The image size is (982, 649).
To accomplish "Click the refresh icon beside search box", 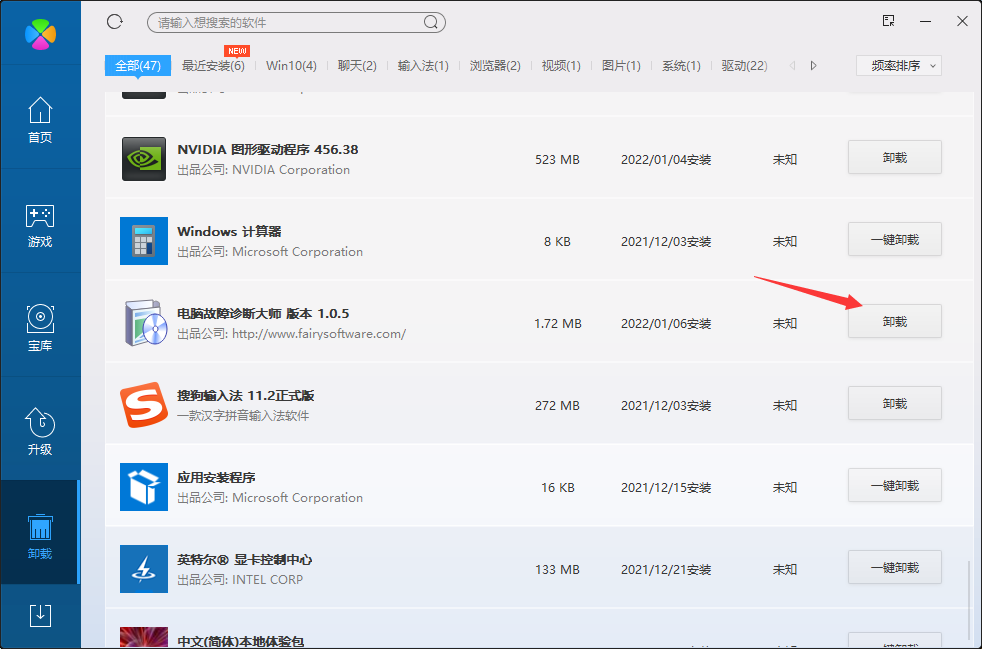I will pos(115,22).
